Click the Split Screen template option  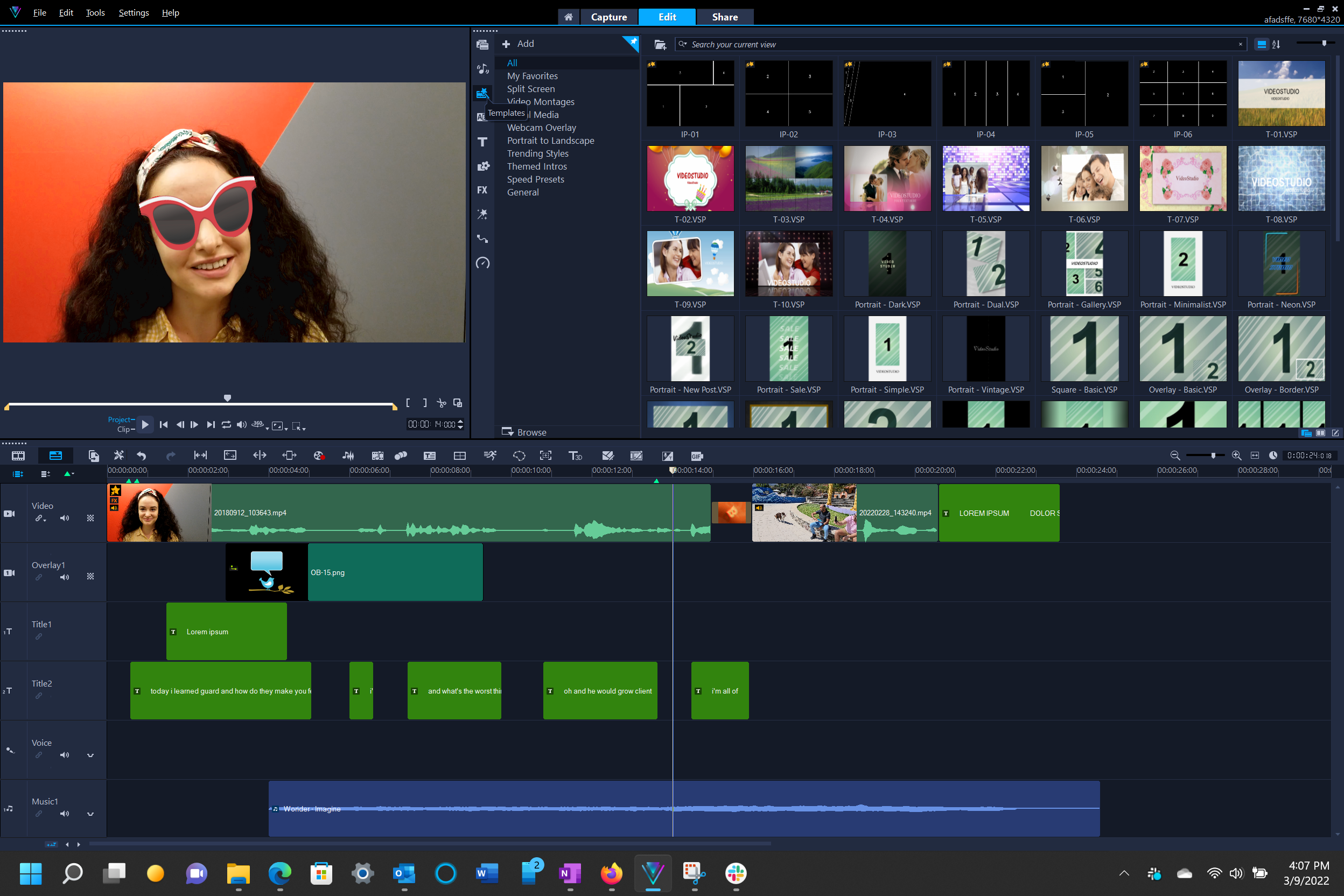tap(530, 88)
